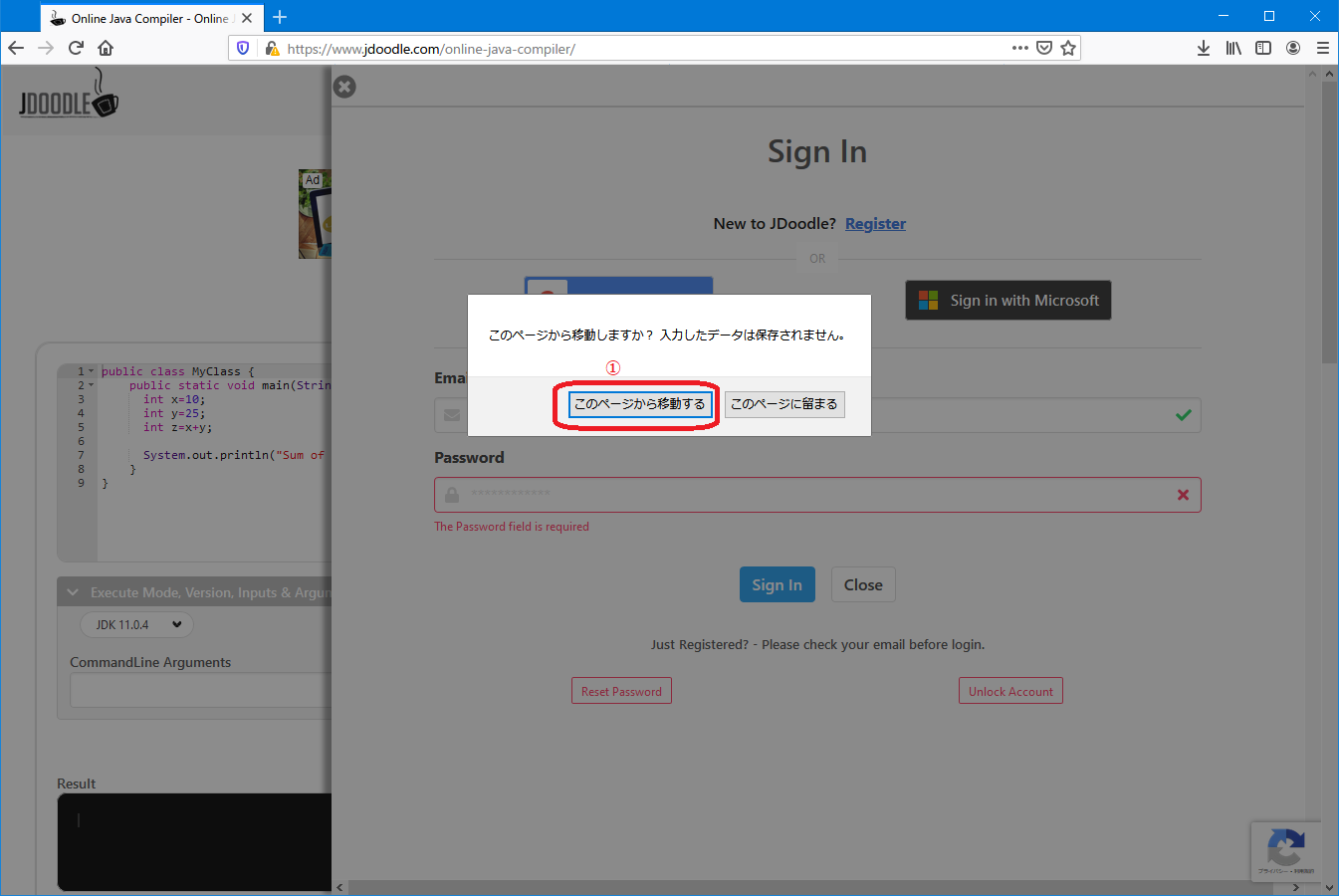Screen dimensions: 1339x896
Task: Click Sign in with Microsoft
Action: click(x=1008, y=301)
